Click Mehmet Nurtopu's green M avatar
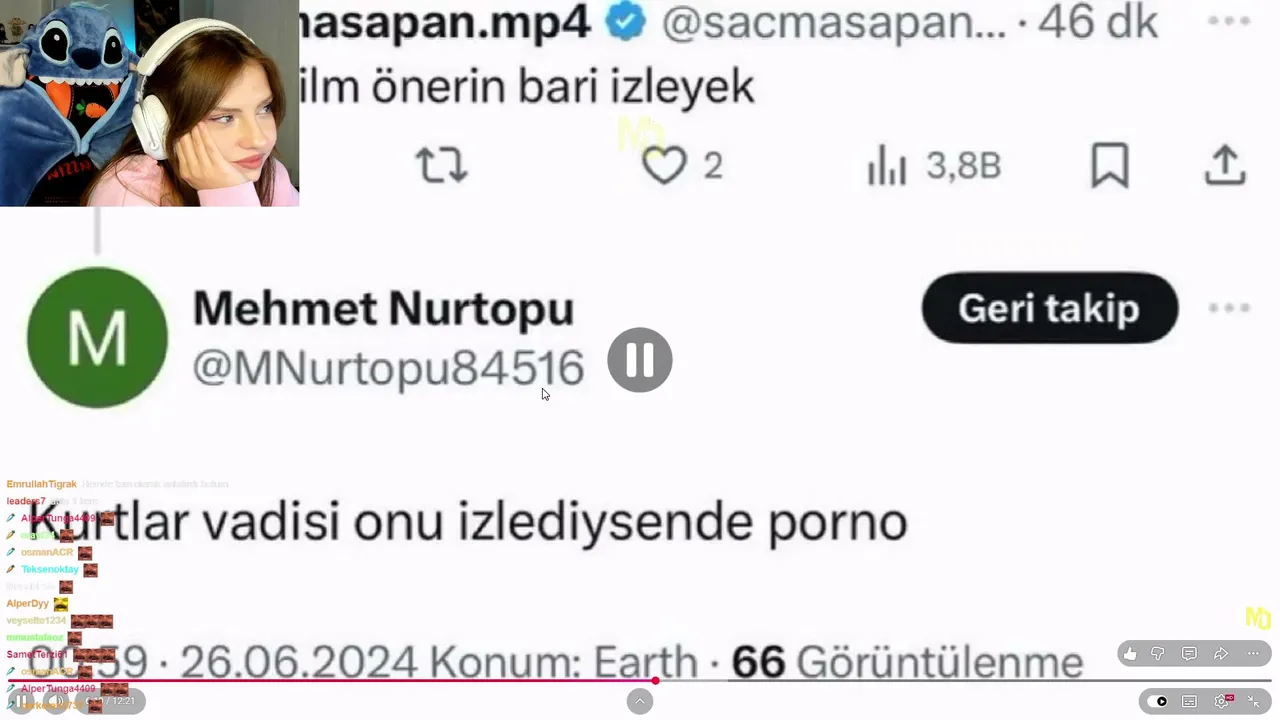1280x720 pixels. tap(97, 337)
